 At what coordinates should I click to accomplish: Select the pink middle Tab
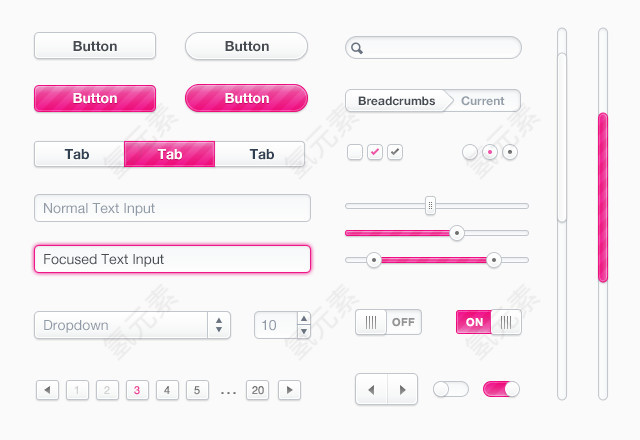[169, 154]
